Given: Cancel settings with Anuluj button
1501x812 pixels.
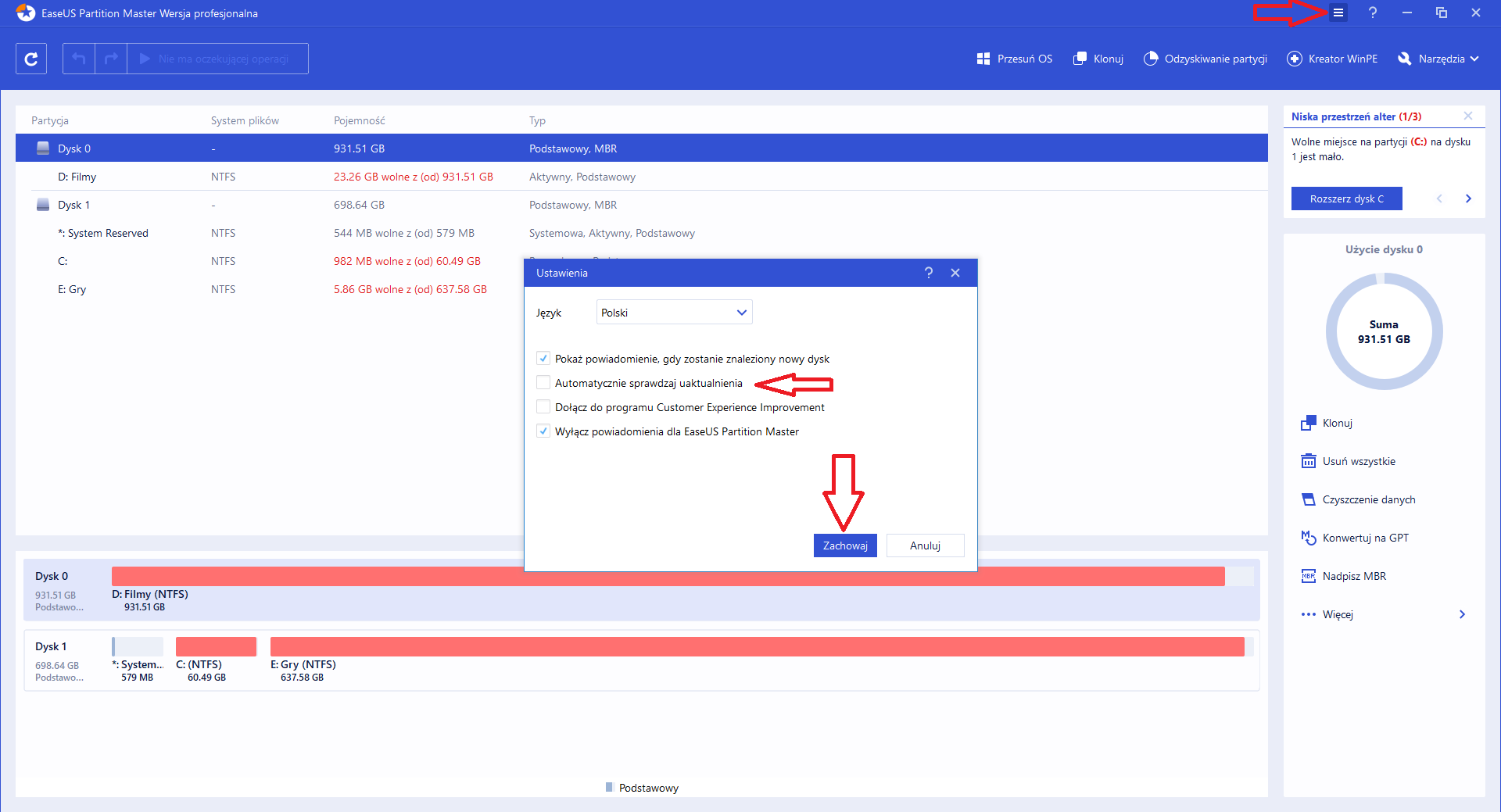Looking at the screenshot, I should point(926,546).
